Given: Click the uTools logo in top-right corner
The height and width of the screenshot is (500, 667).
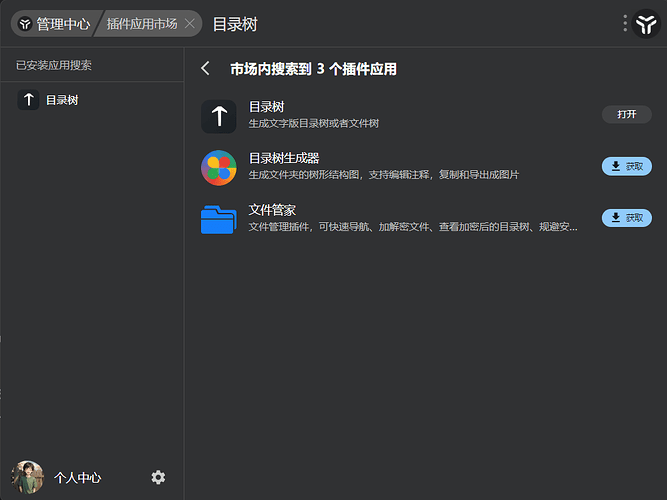Looking at the screenshot, I should tap(646, 23).
